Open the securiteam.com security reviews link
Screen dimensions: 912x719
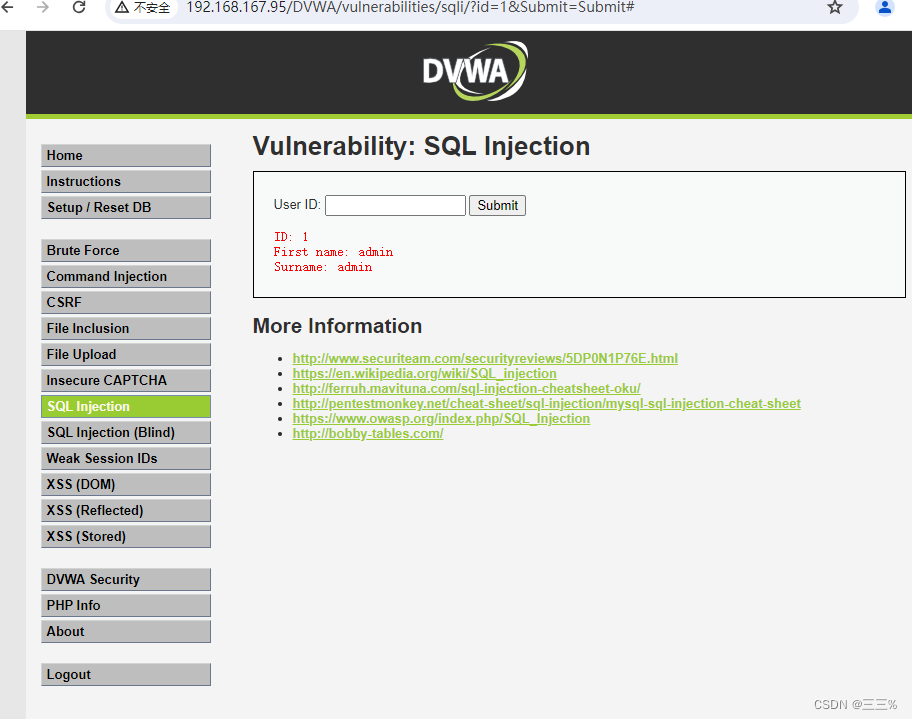click(485, 358)
